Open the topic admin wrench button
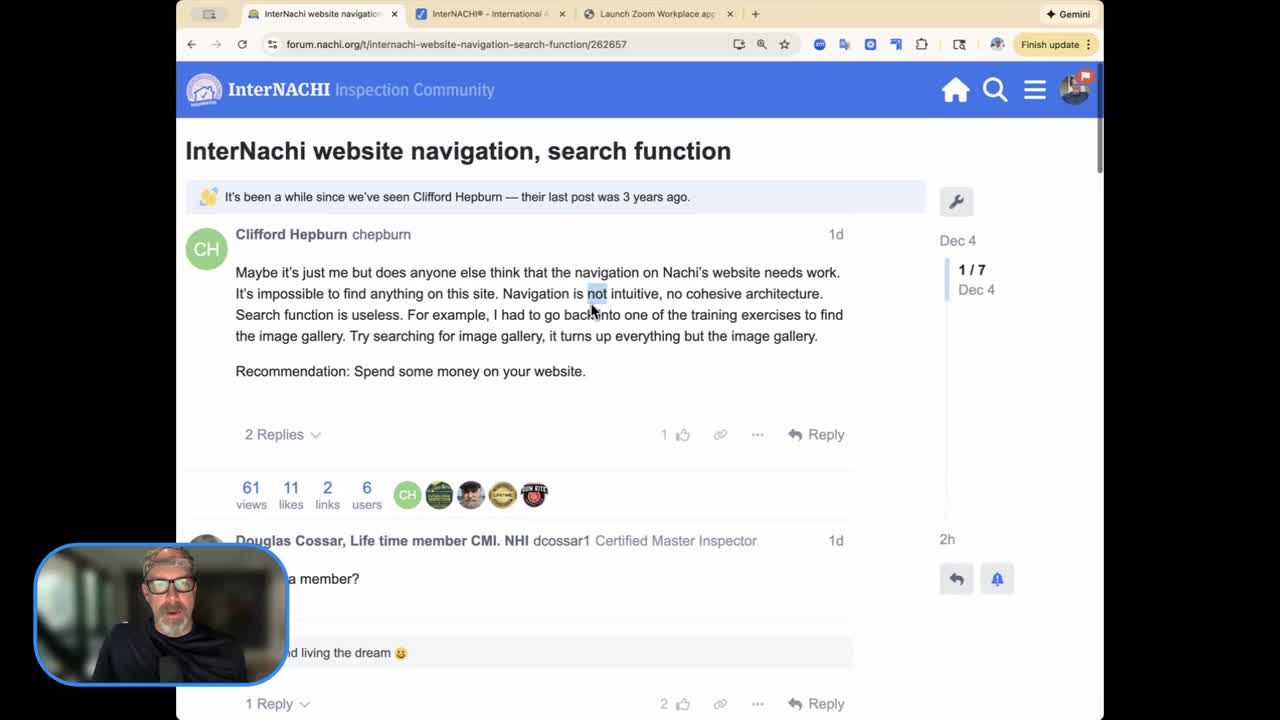1280x720 pixels. click(956, 201)
